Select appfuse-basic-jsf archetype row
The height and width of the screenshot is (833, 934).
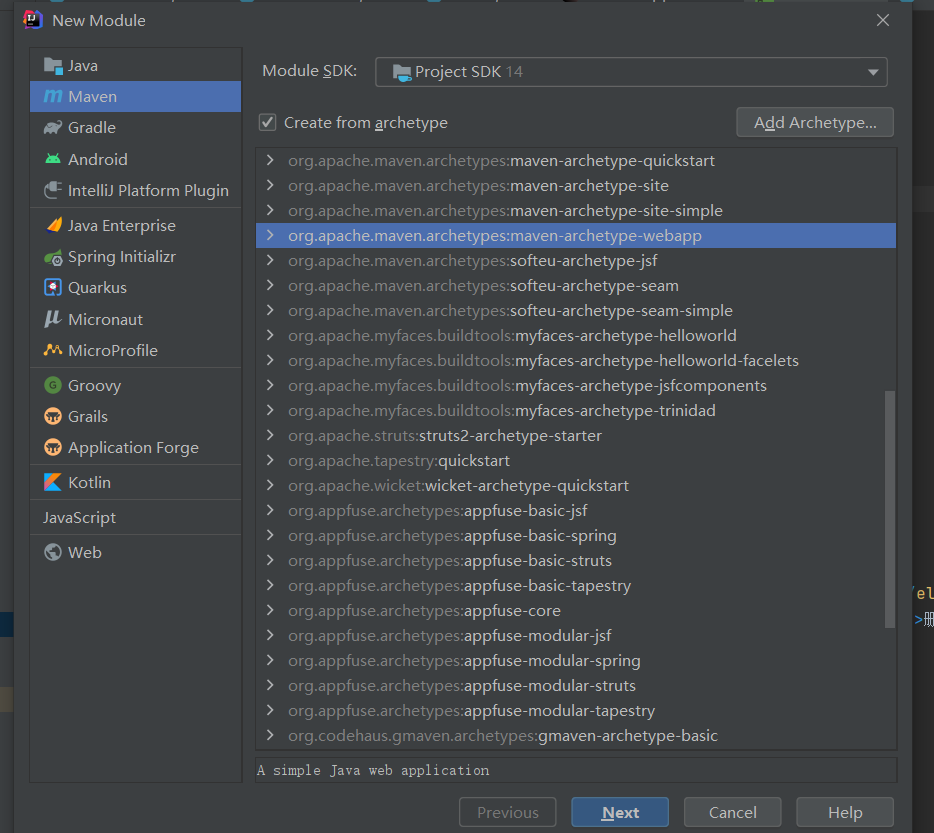click(x=575, y=511)
